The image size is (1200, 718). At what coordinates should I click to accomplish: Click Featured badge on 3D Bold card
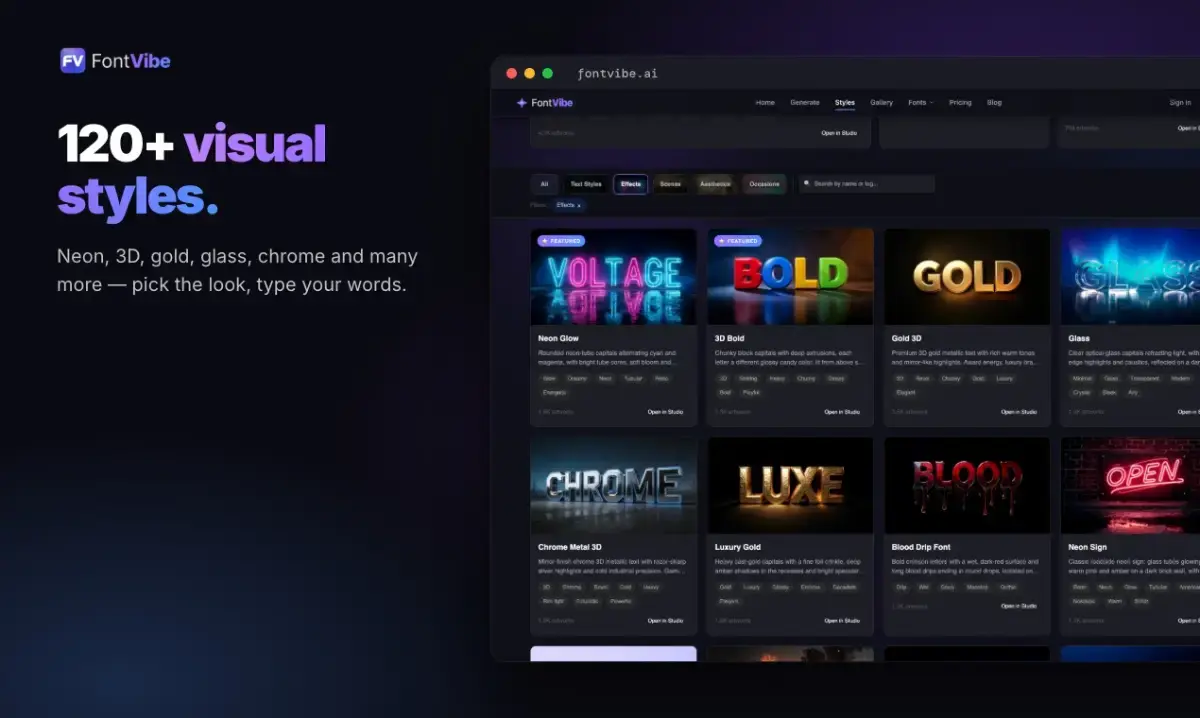pyautogui.click(x=738, y=241)
